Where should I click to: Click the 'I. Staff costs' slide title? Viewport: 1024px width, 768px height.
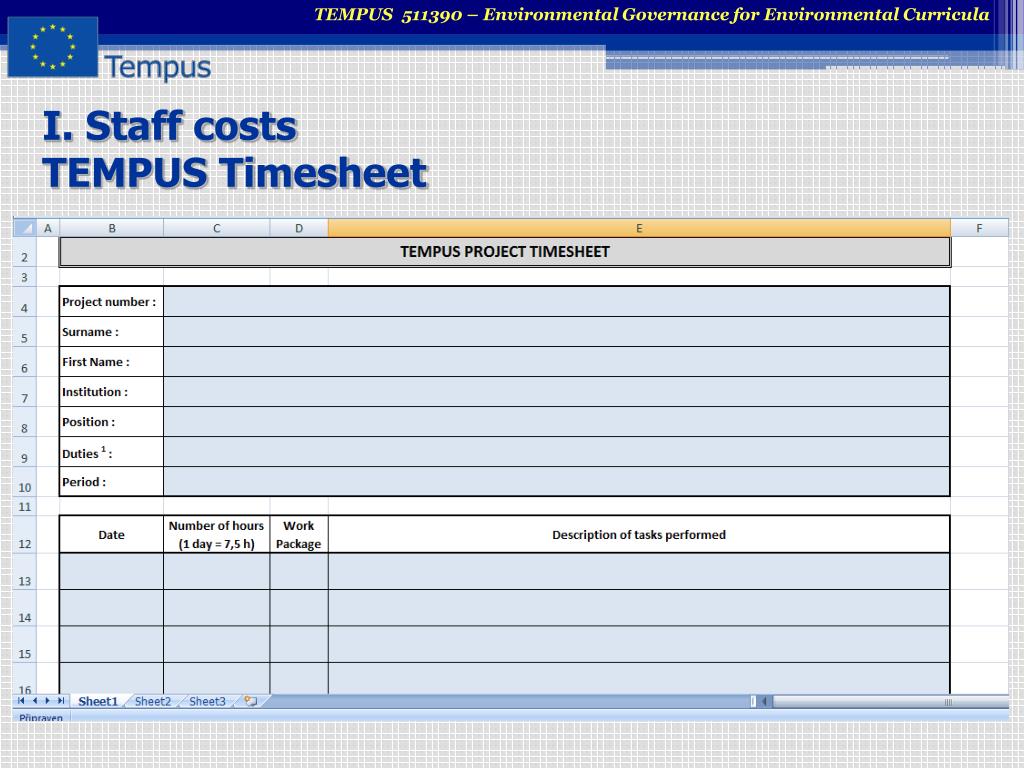(170, 125)
